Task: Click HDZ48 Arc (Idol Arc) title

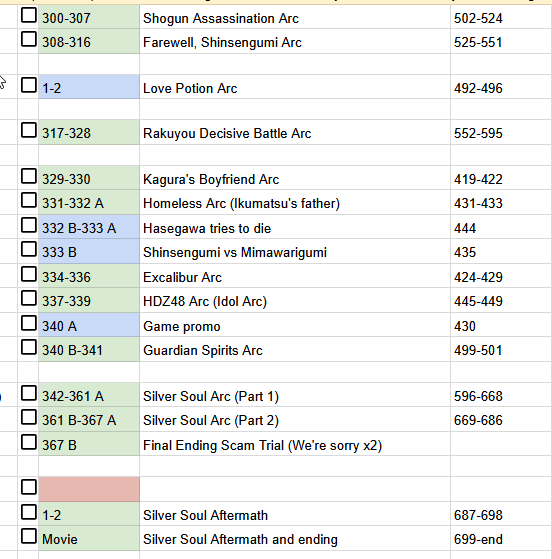Action: coord(205,301)
